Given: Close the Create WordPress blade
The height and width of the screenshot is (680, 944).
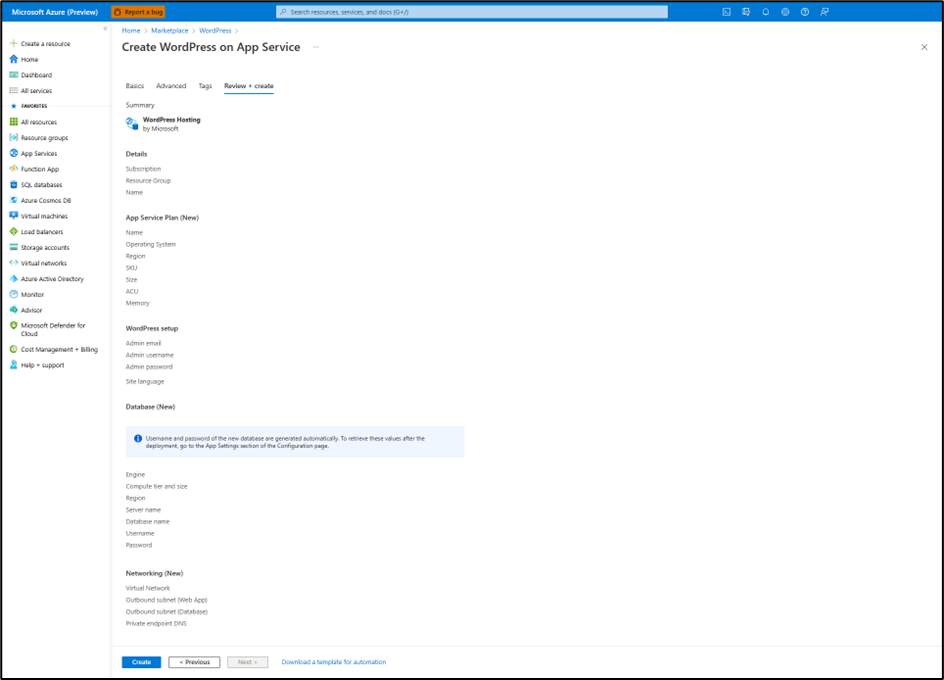Looking at the screenshot, I should pos(924,47).
